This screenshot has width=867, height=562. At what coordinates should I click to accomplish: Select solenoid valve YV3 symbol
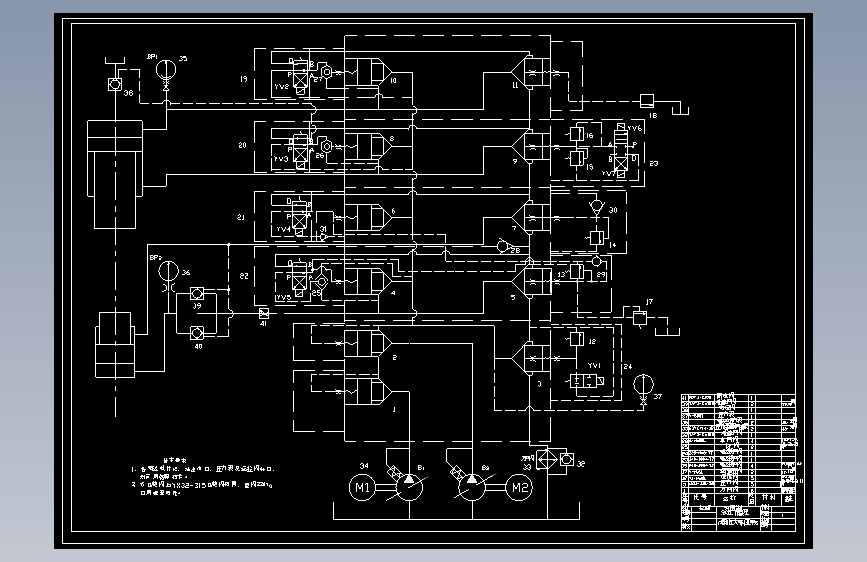(300, 149)
